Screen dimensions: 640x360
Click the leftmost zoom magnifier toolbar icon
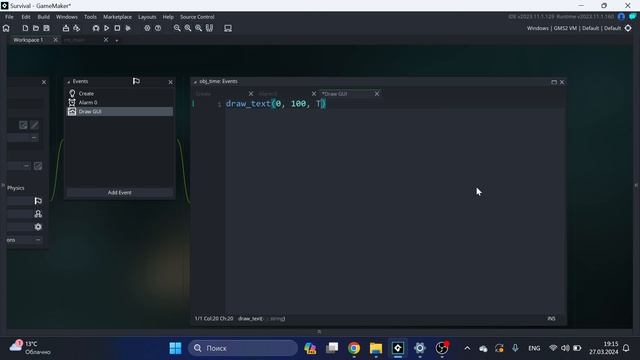(177, 28)
